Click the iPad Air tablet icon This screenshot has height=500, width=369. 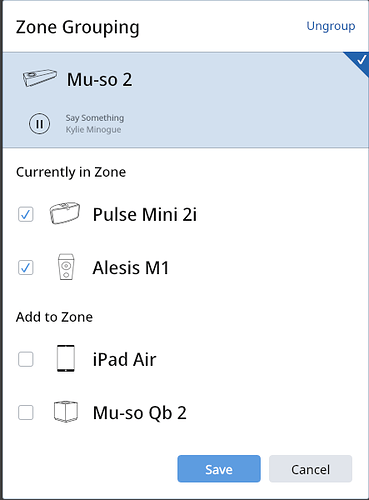(66, 359)
